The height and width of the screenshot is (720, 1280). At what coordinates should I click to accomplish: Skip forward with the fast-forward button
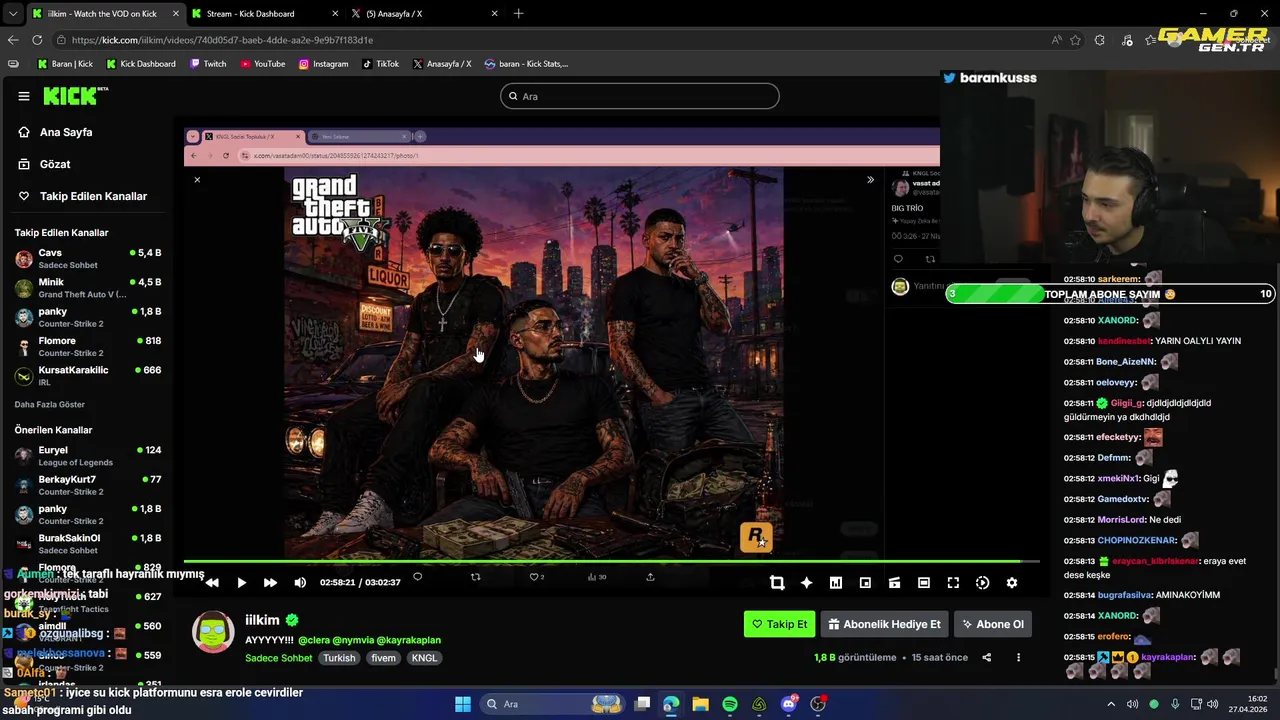[270, 582]
